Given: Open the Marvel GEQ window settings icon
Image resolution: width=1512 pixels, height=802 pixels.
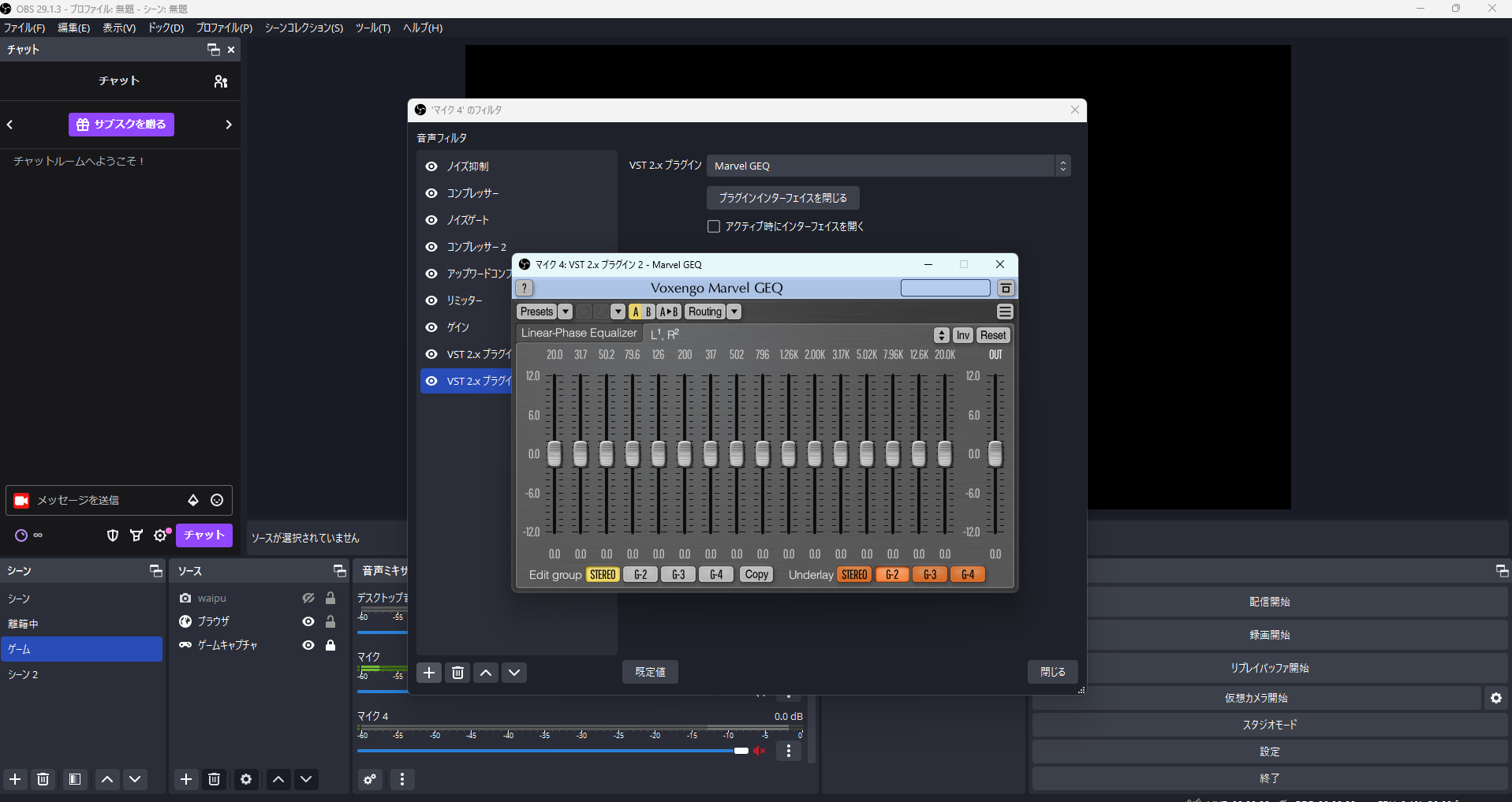Looking at the screenshot, I should pos(1006,289).
